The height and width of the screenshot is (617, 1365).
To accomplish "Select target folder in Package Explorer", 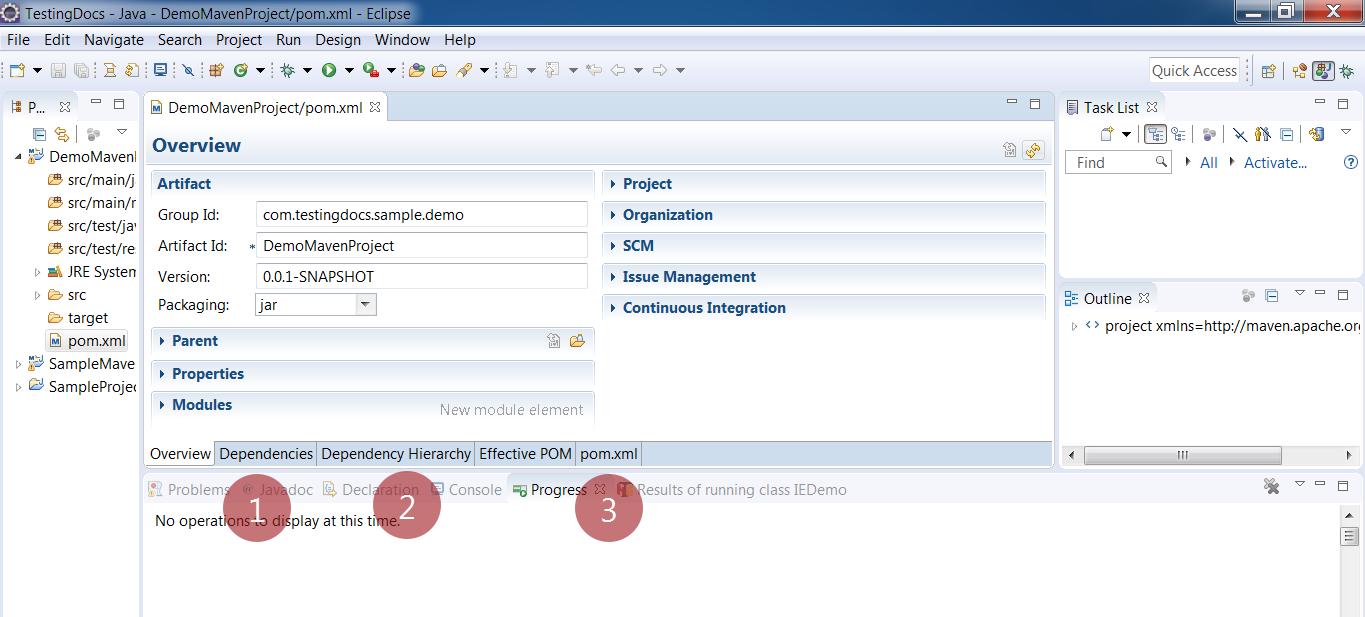I will (x=78, y=318).
